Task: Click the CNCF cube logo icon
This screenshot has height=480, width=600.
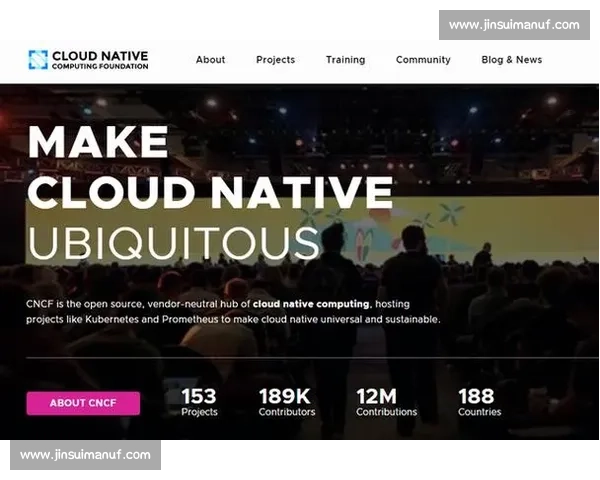Action: 38,60
